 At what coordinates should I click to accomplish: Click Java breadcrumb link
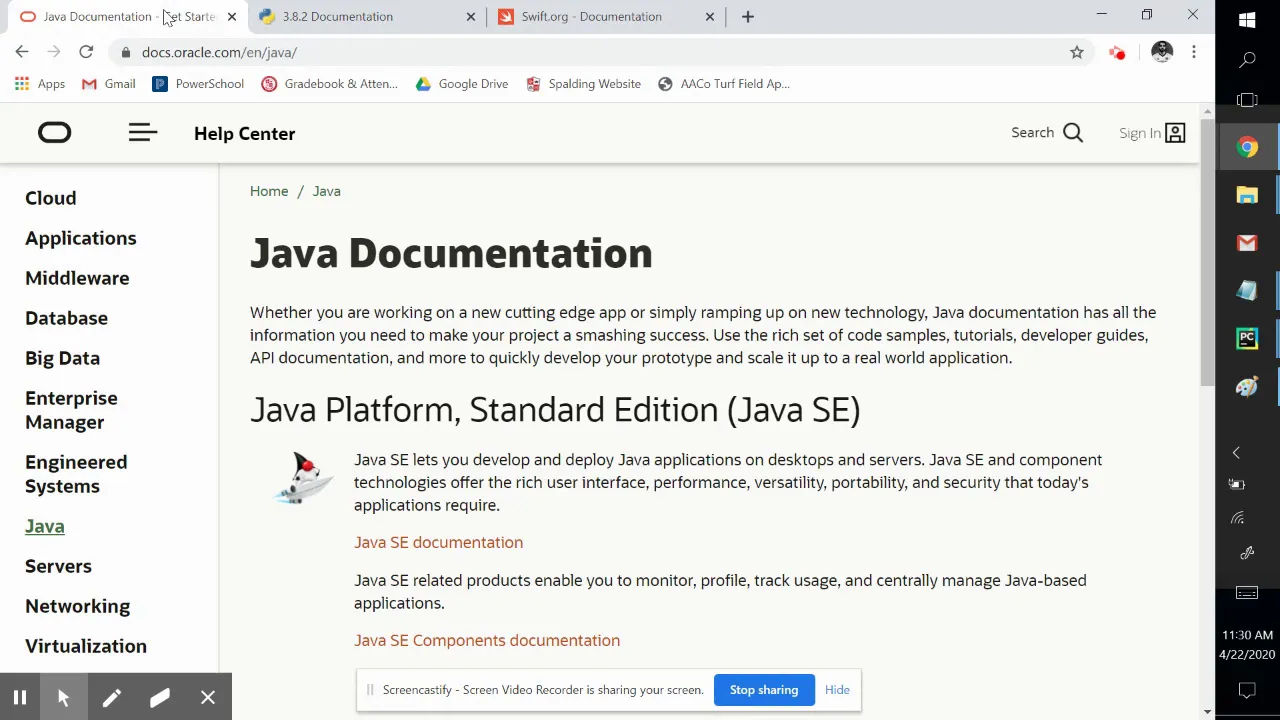tap(326, 191)
